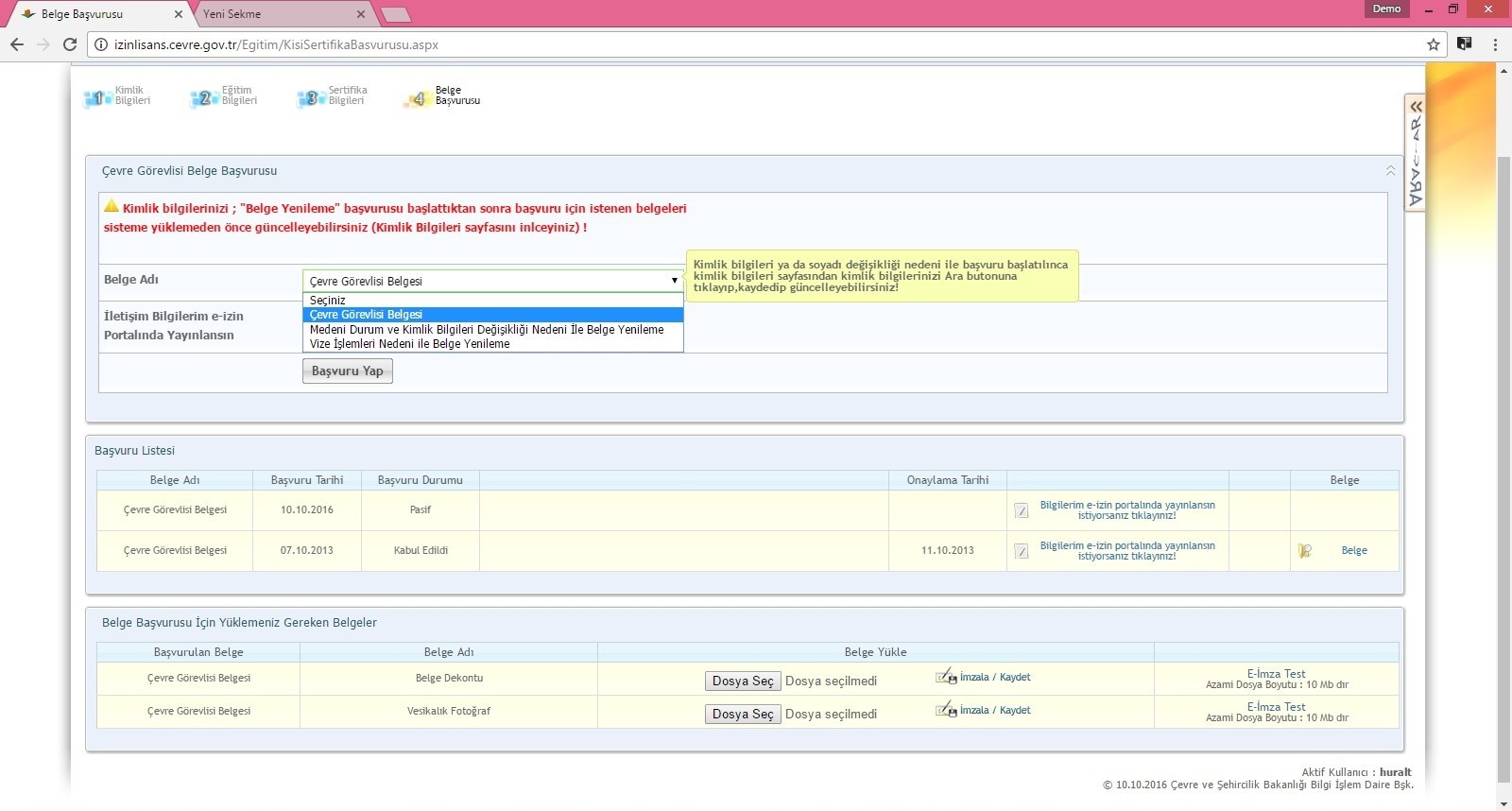This screenshot has width=1512, height=811.
Task: Click the e-izin portal link in the Pasif row
Action: tap(1127, 510)
